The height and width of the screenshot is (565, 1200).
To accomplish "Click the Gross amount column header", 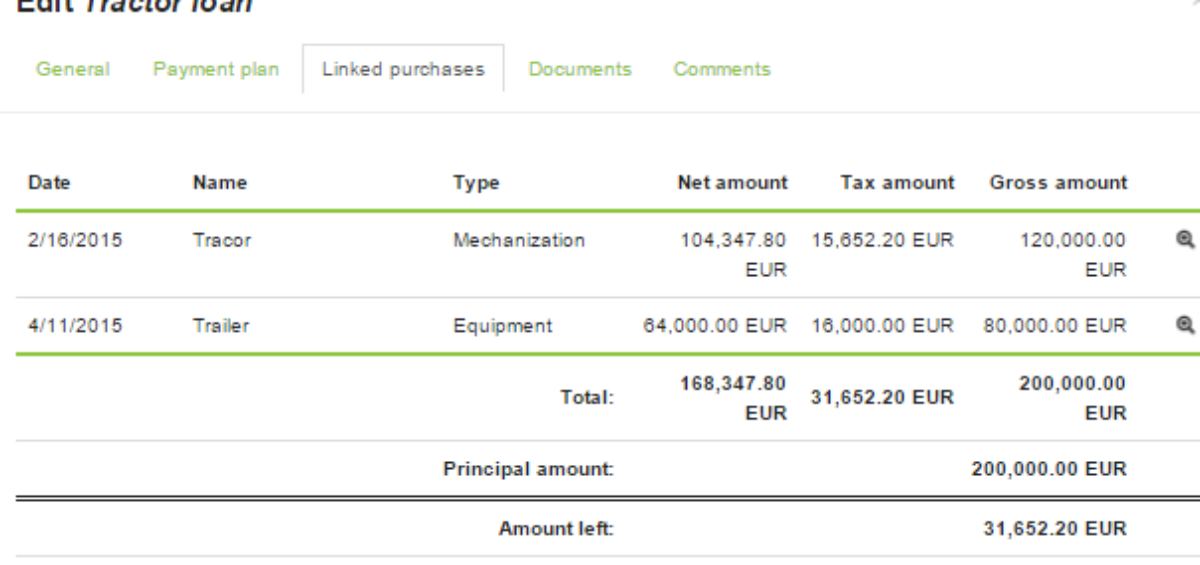I will tap(1058, 183).
